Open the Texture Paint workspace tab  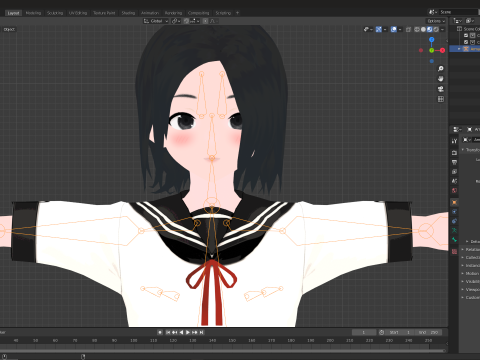(x=104, y=13)
